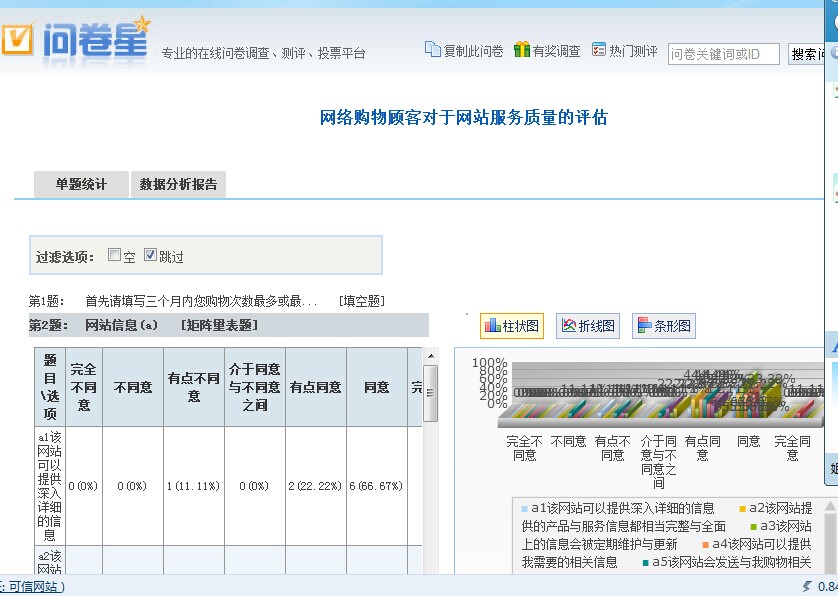Click the a3 green legend swatch
The width and height of the screenshot is (838, 596).
tap(754, 527)
